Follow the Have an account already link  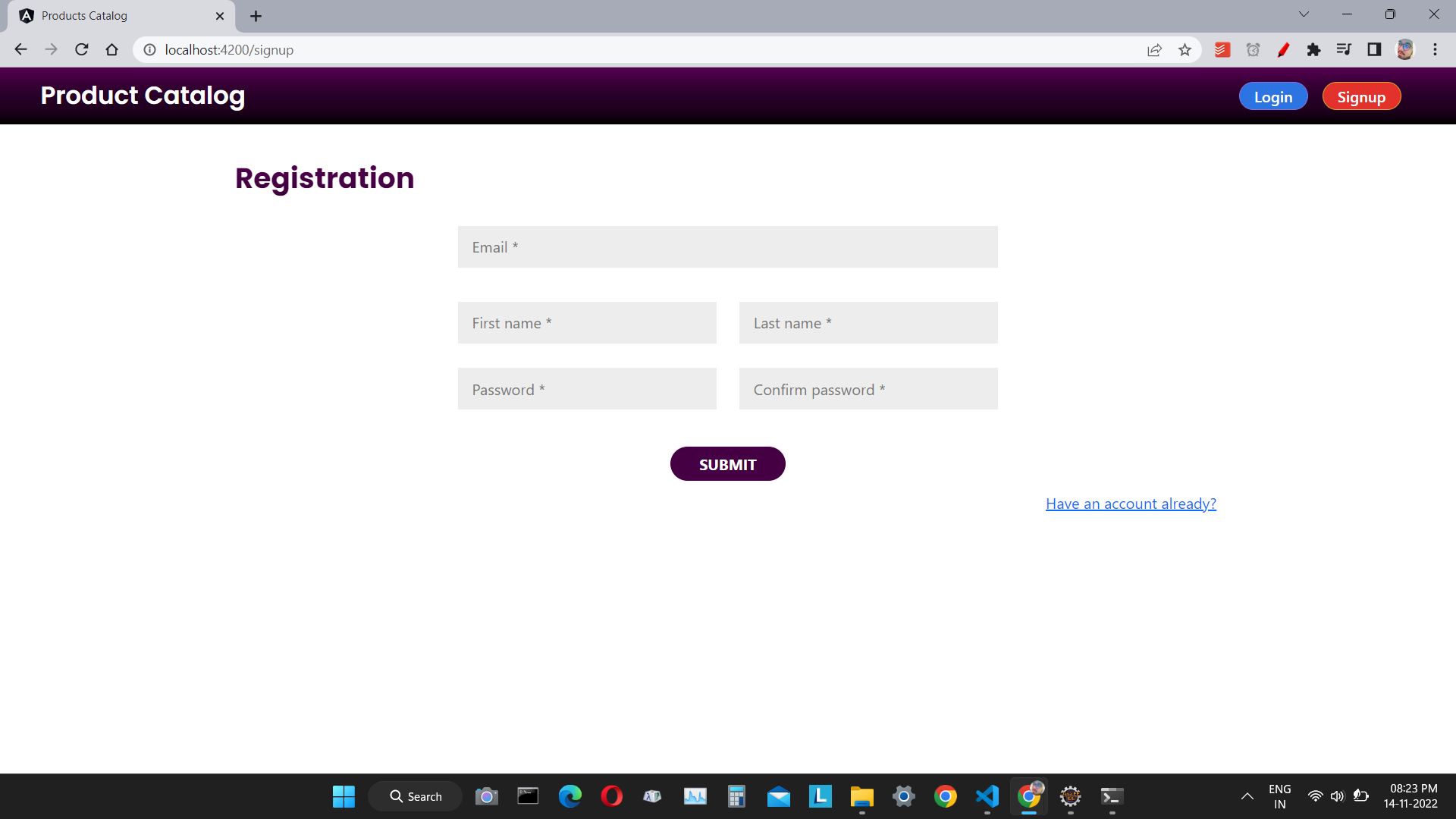[1131, 504]
